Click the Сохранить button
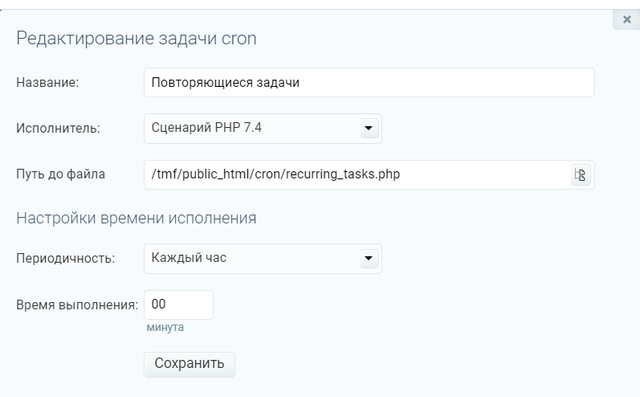The height and width of the screenshot is (397, 640). tap(189, 364)
